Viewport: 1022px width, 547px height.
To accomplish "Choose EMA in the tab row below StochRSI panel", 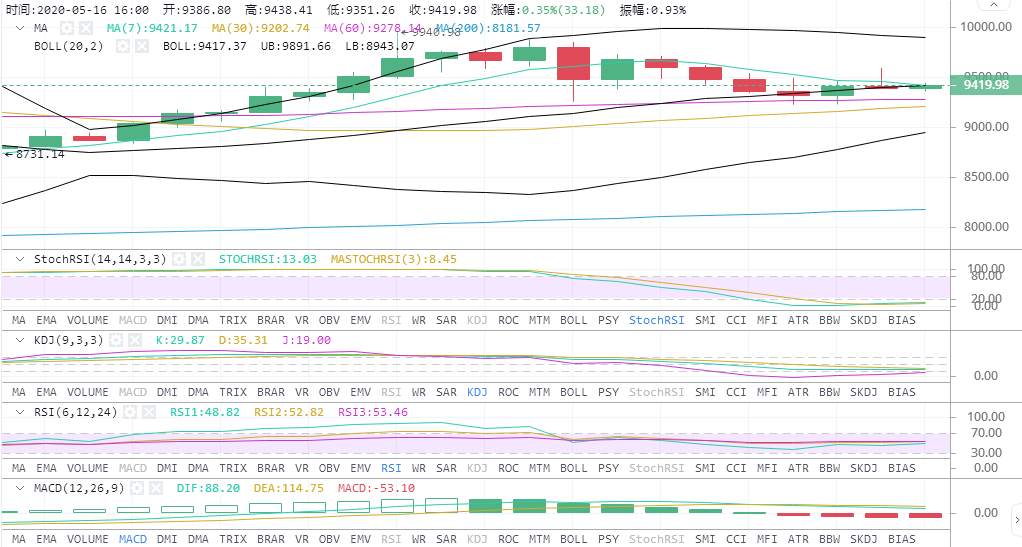I will click(46, 320).
